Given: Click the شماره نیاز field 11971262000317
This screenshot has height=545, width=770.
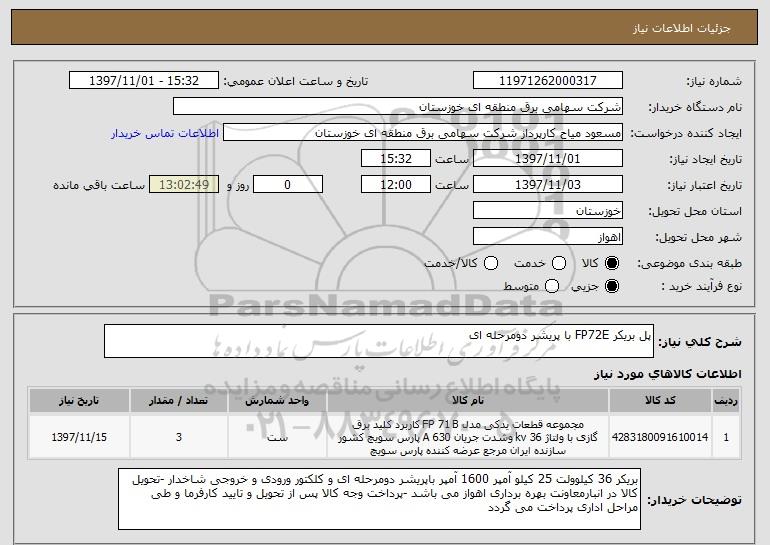Looking at the screenshot, I should click(548, 81).
